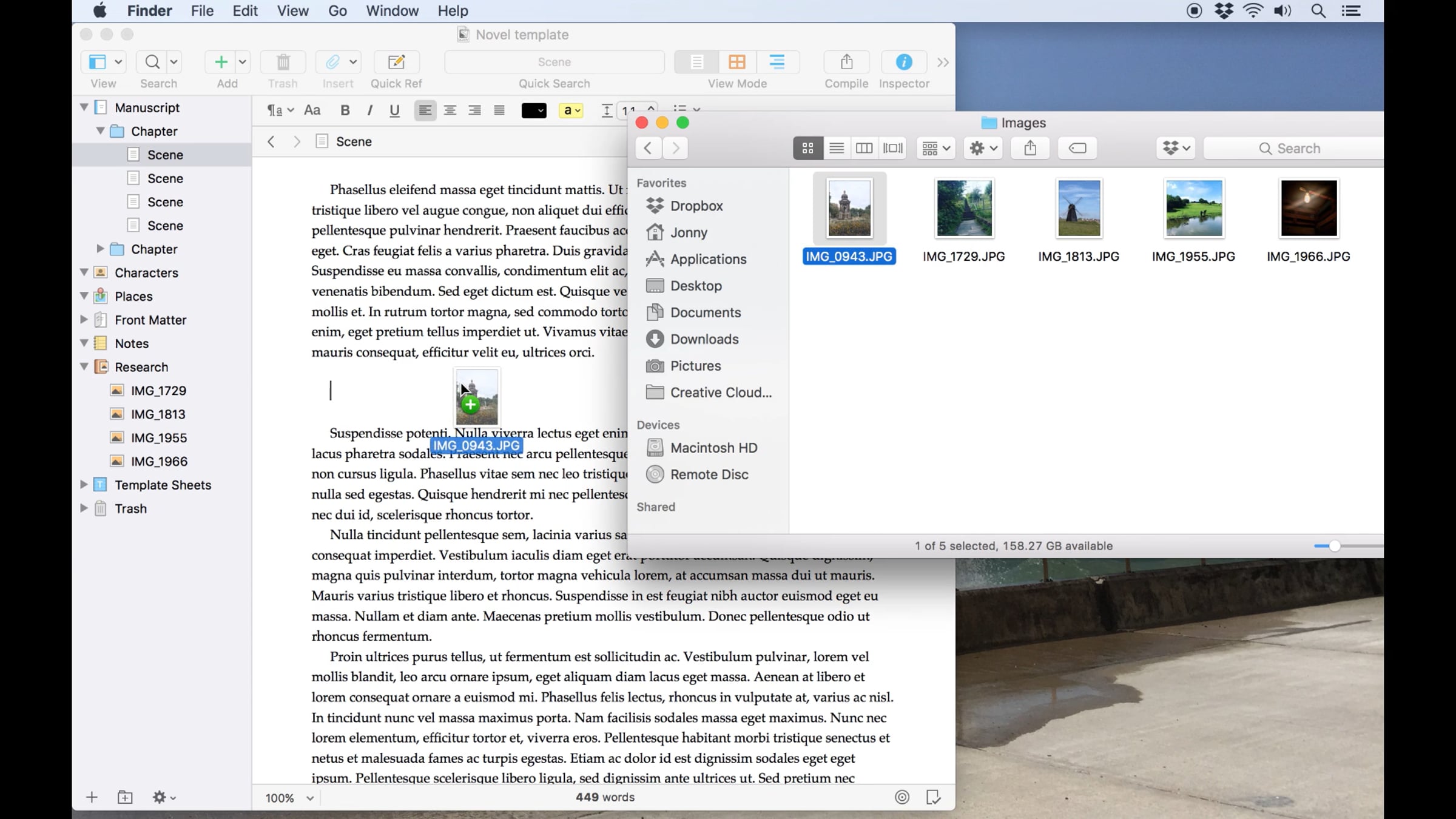Collapse the Research folder
Screen dimensions: 1456x819
[84, 367]
